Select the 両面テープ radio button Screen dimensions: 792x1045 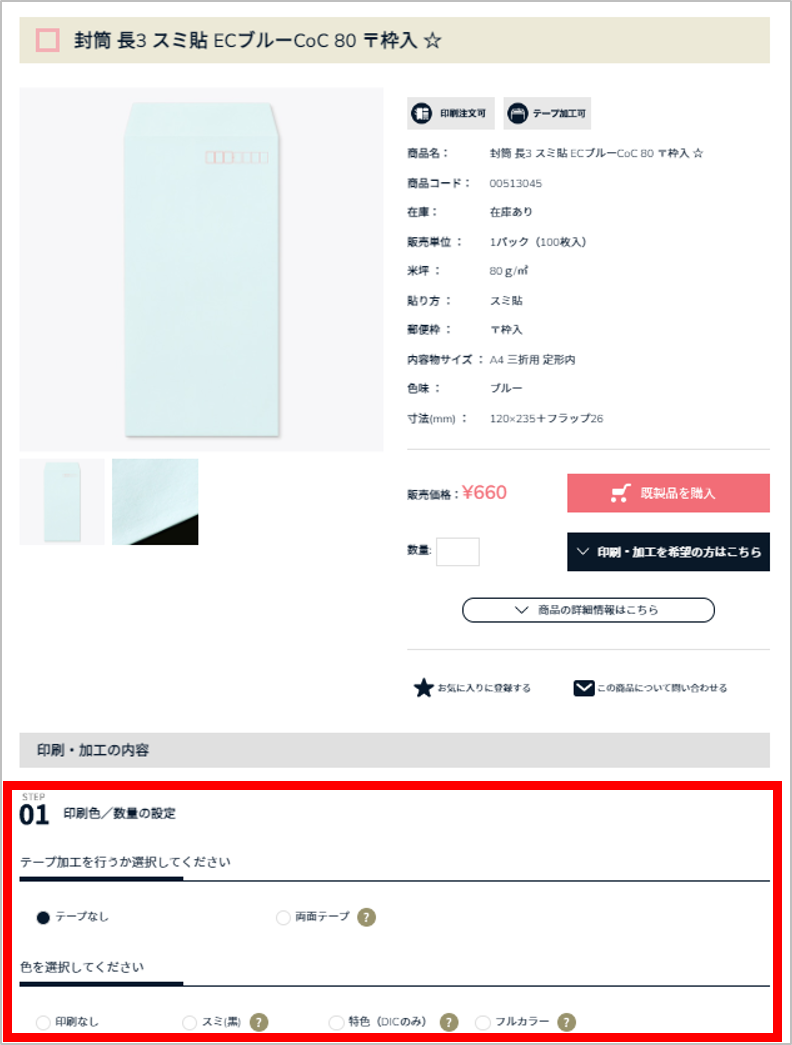click(283, 918)
